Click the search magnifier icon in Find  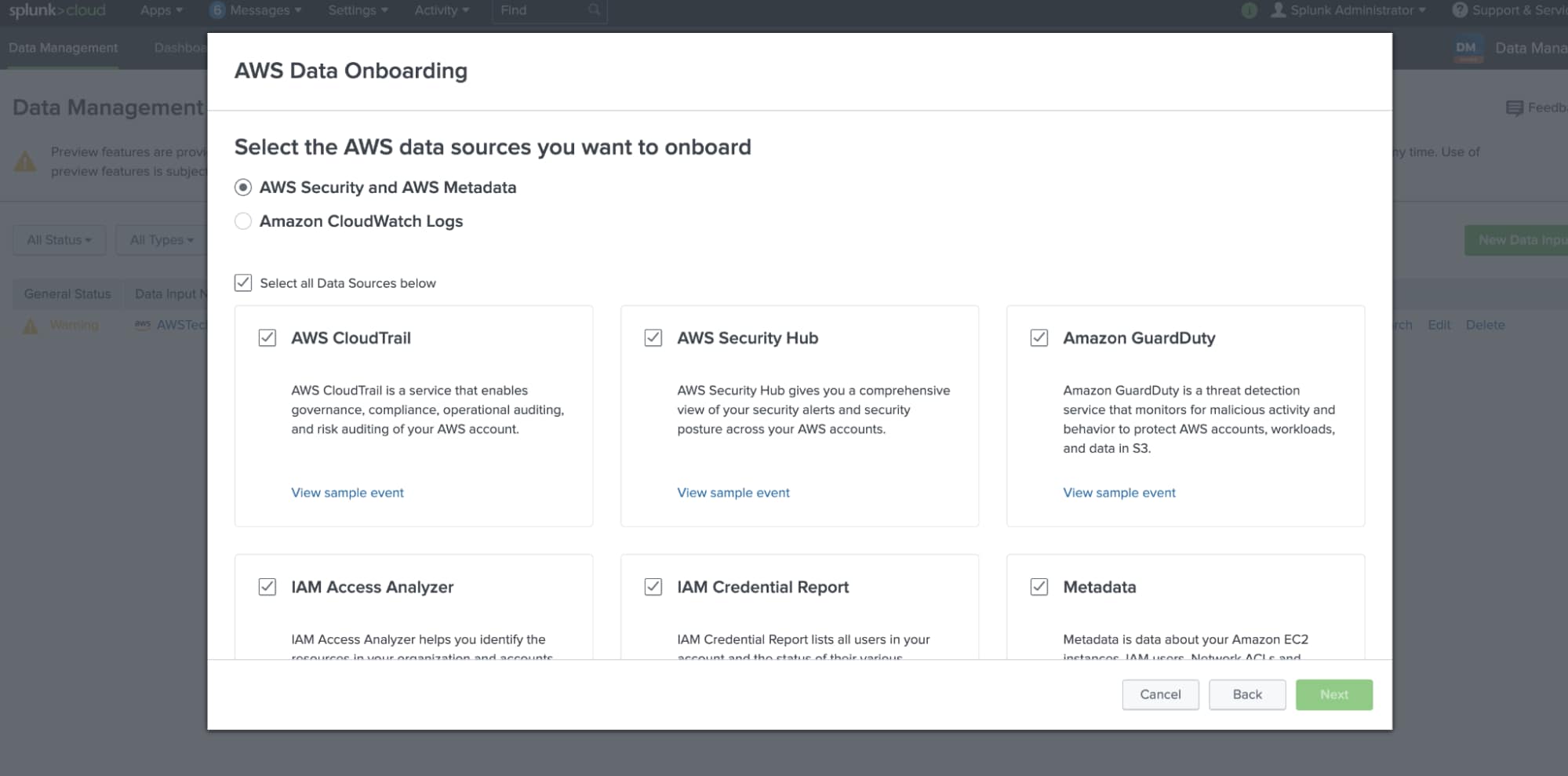pos(595,10)
